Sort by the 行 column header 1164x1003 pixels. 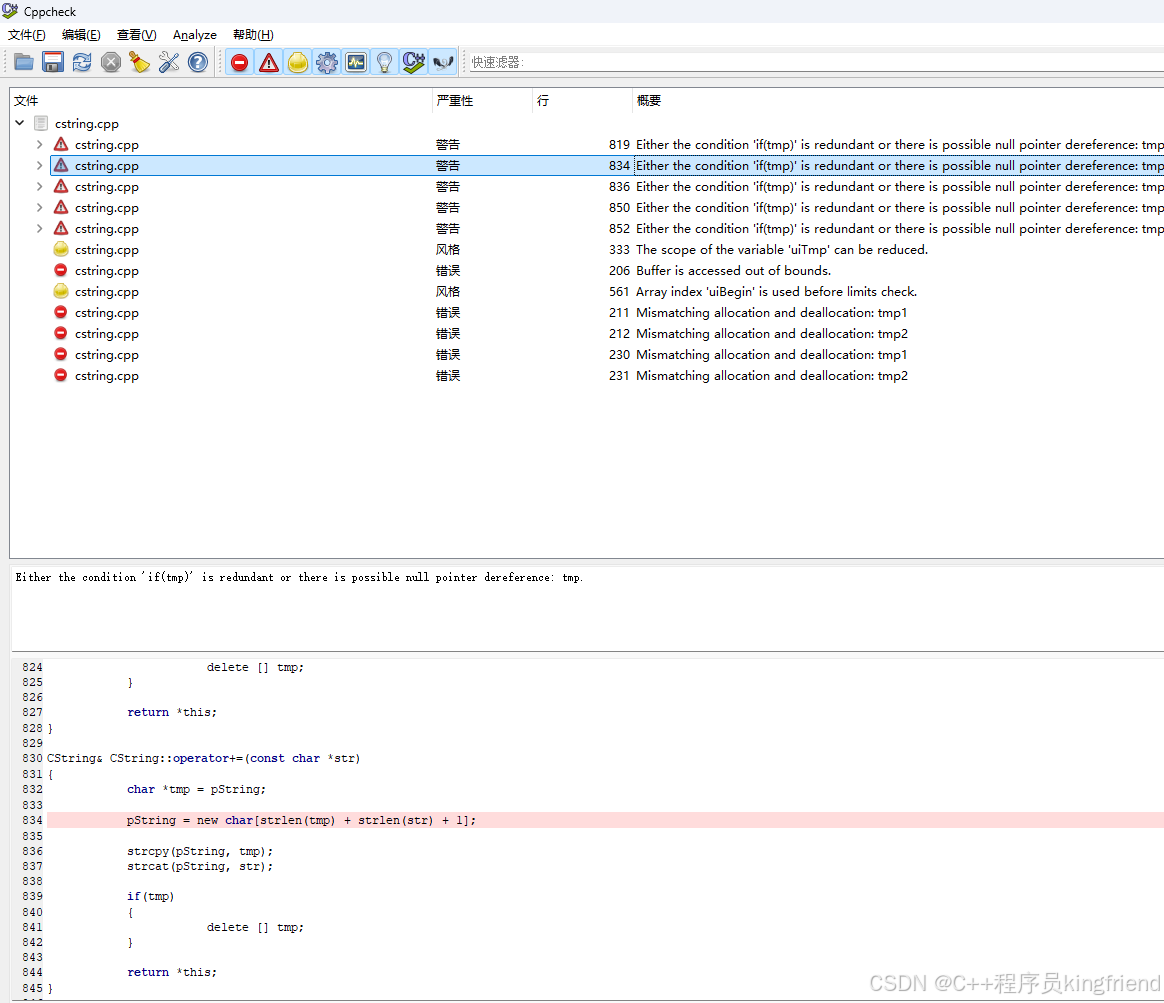coord(583,100)
